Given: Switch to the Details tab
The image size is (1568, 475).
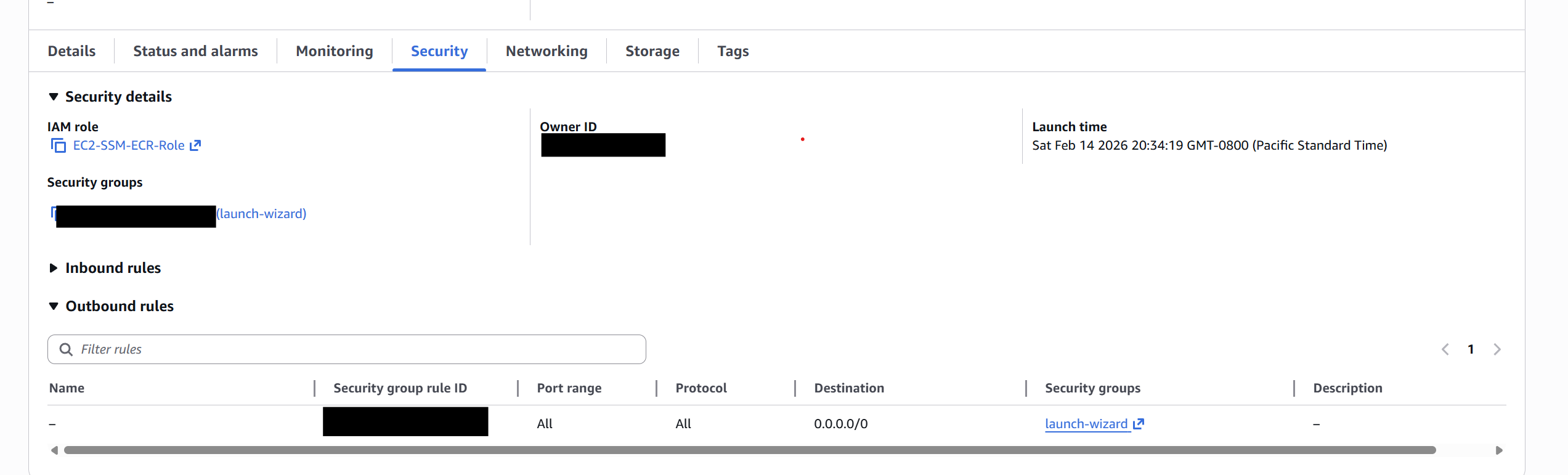Looking at the screenshot, I should point(71,51).
